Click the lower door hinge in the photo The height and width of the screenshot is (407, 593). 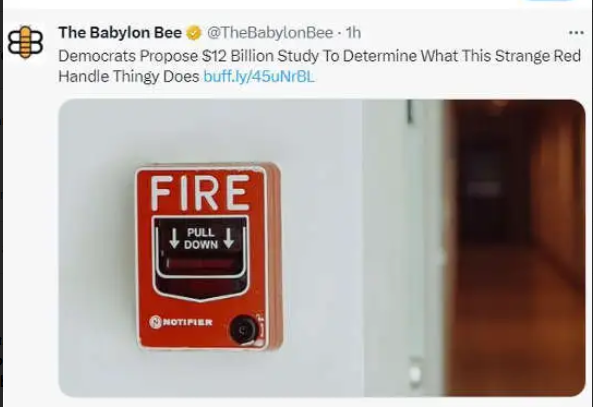(x=415, y=371)
